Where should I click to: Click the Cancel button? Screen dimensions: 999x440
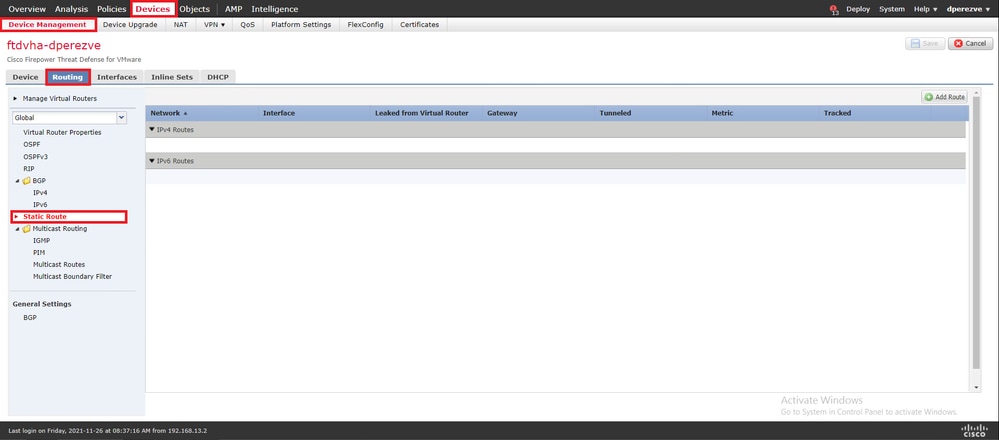tap(970, 43)
